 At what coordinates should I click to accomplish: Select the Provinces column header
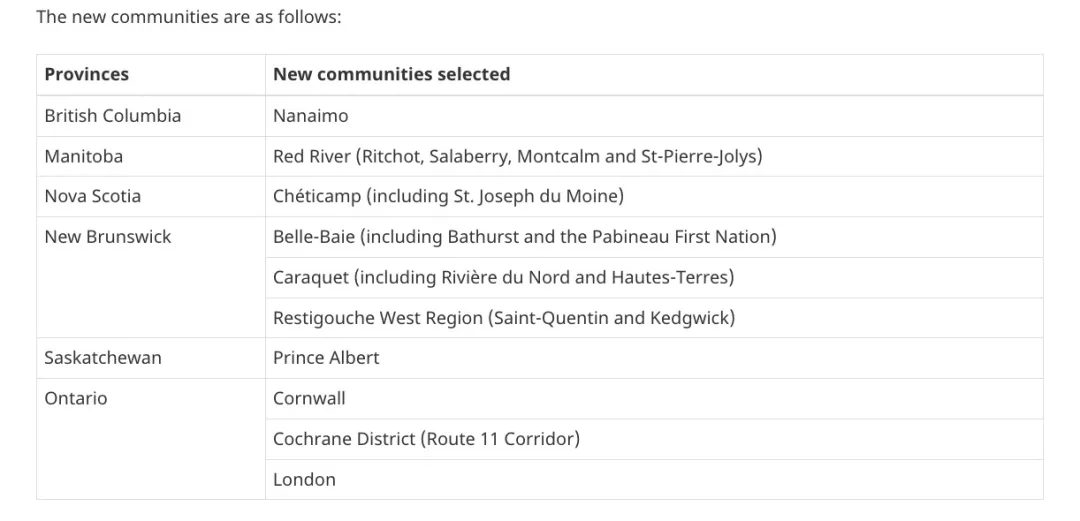click(87, 74)
